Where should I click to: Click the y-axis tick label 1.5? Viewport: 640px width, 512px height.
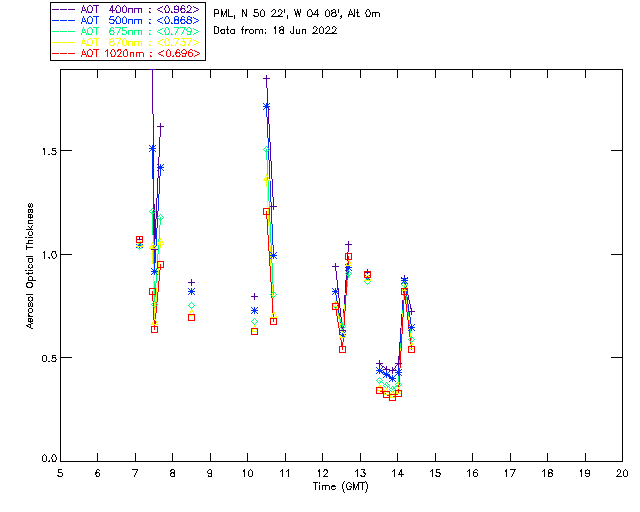click(45, 151)
